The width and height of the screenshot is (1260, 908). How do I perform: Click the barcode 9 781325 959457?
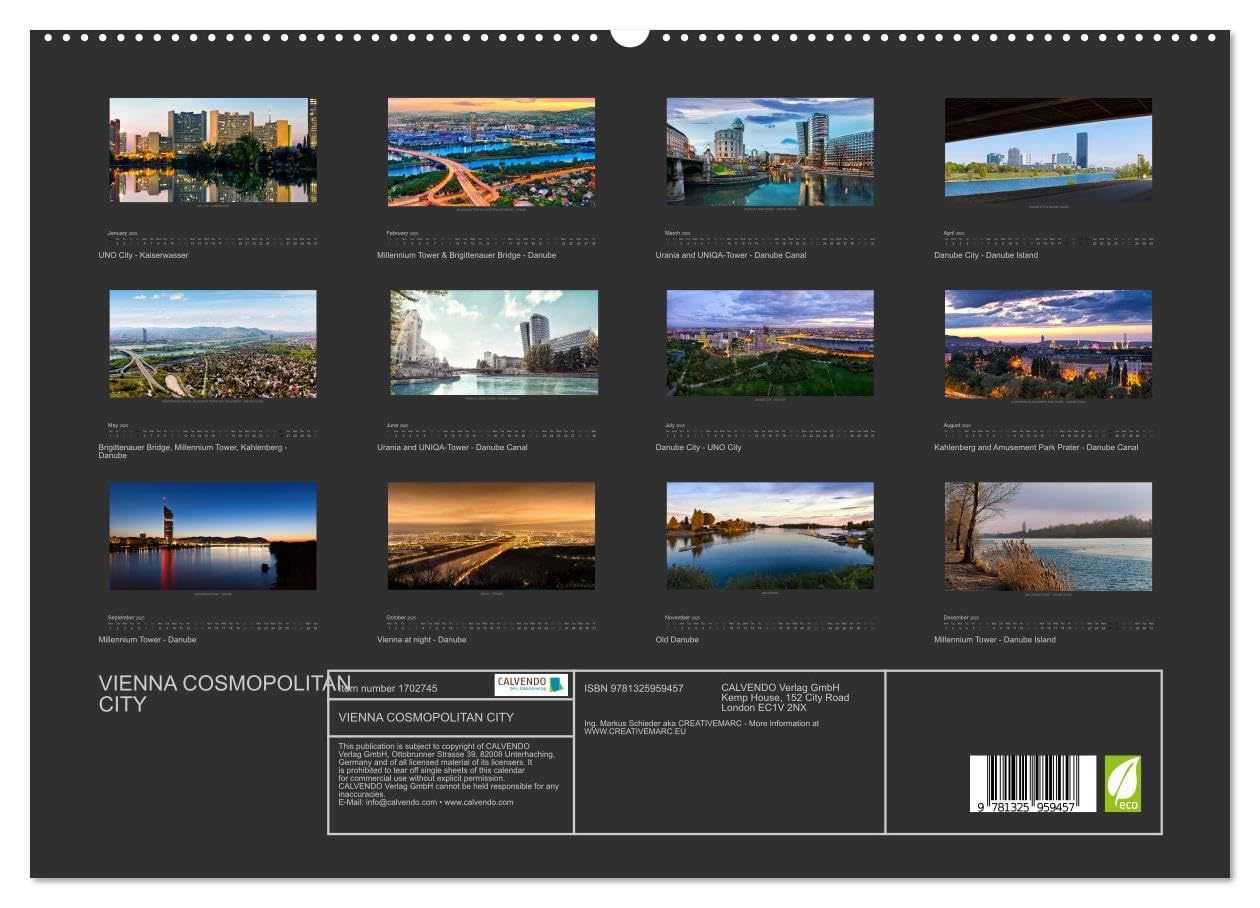point(1032,784)
